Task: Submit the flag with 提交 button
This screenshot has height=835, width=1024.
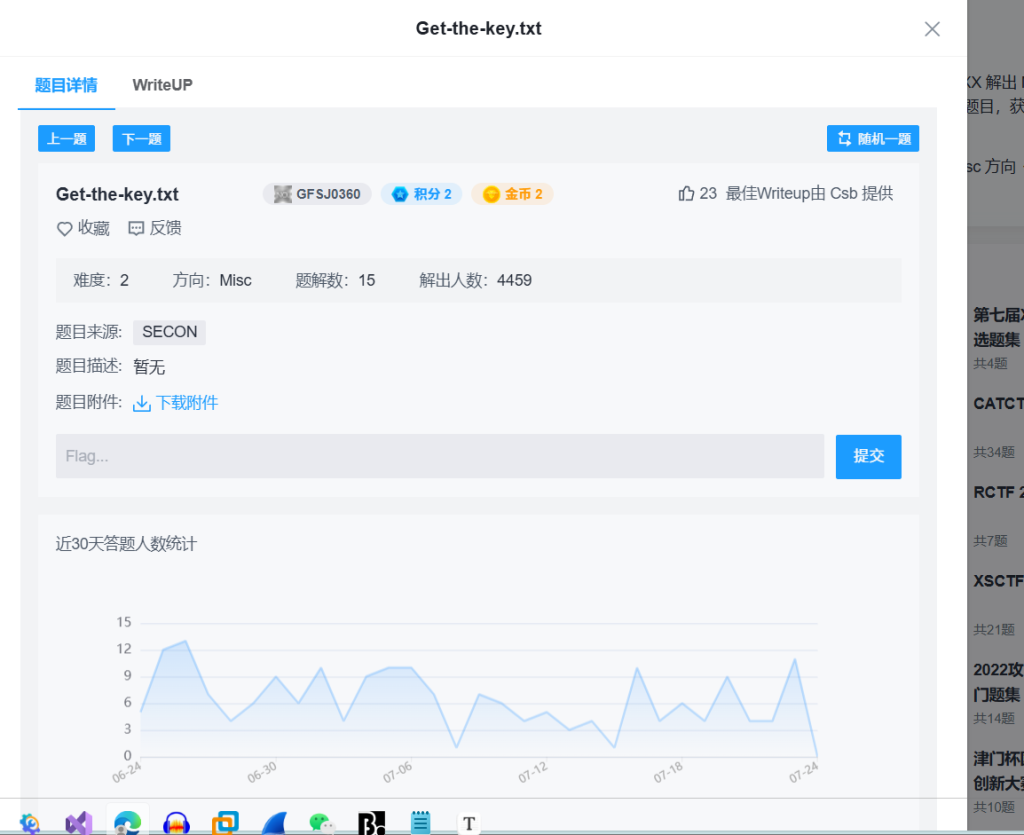Action: 868,456
